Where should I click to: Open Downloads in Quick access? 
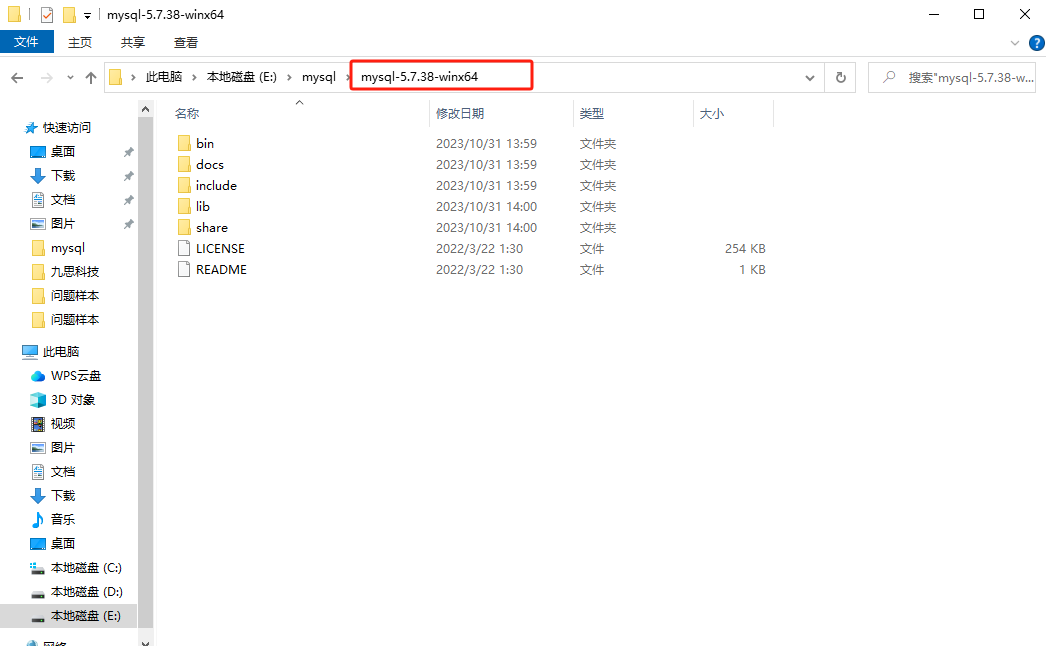(x=63, y=176)
